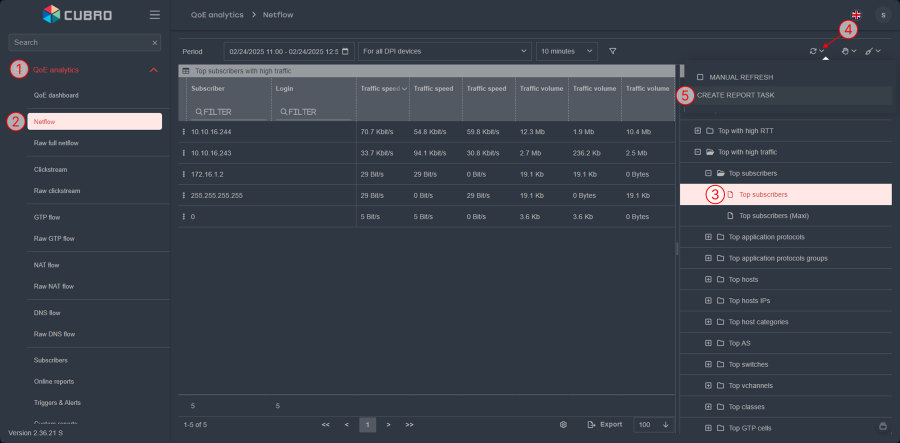Click the filter funnel icon in toolbar
The image size is (900, 443).
613,51
